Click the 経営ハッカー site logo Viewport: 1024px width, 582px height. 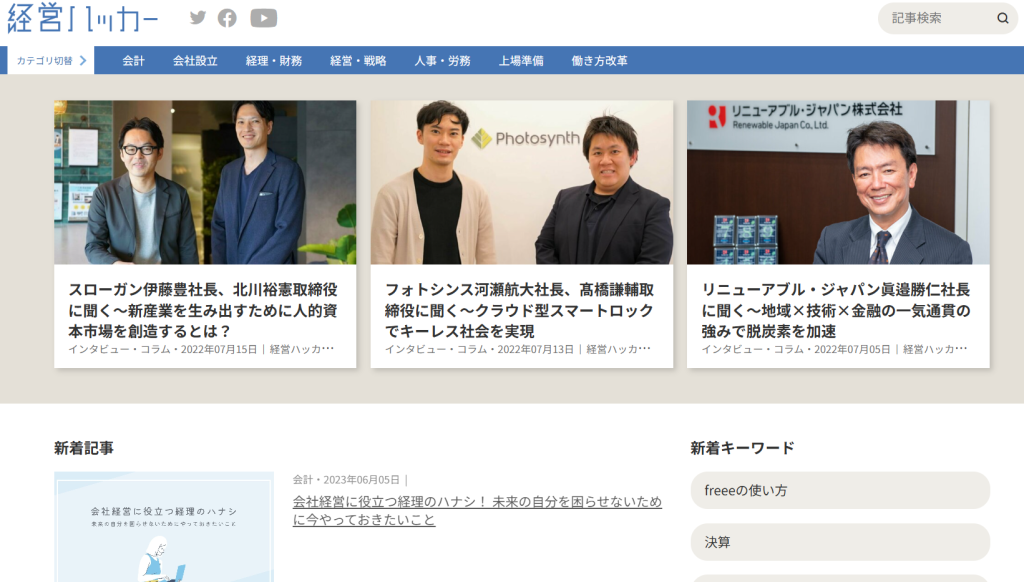pyautogui.click(x=83, y=19)
